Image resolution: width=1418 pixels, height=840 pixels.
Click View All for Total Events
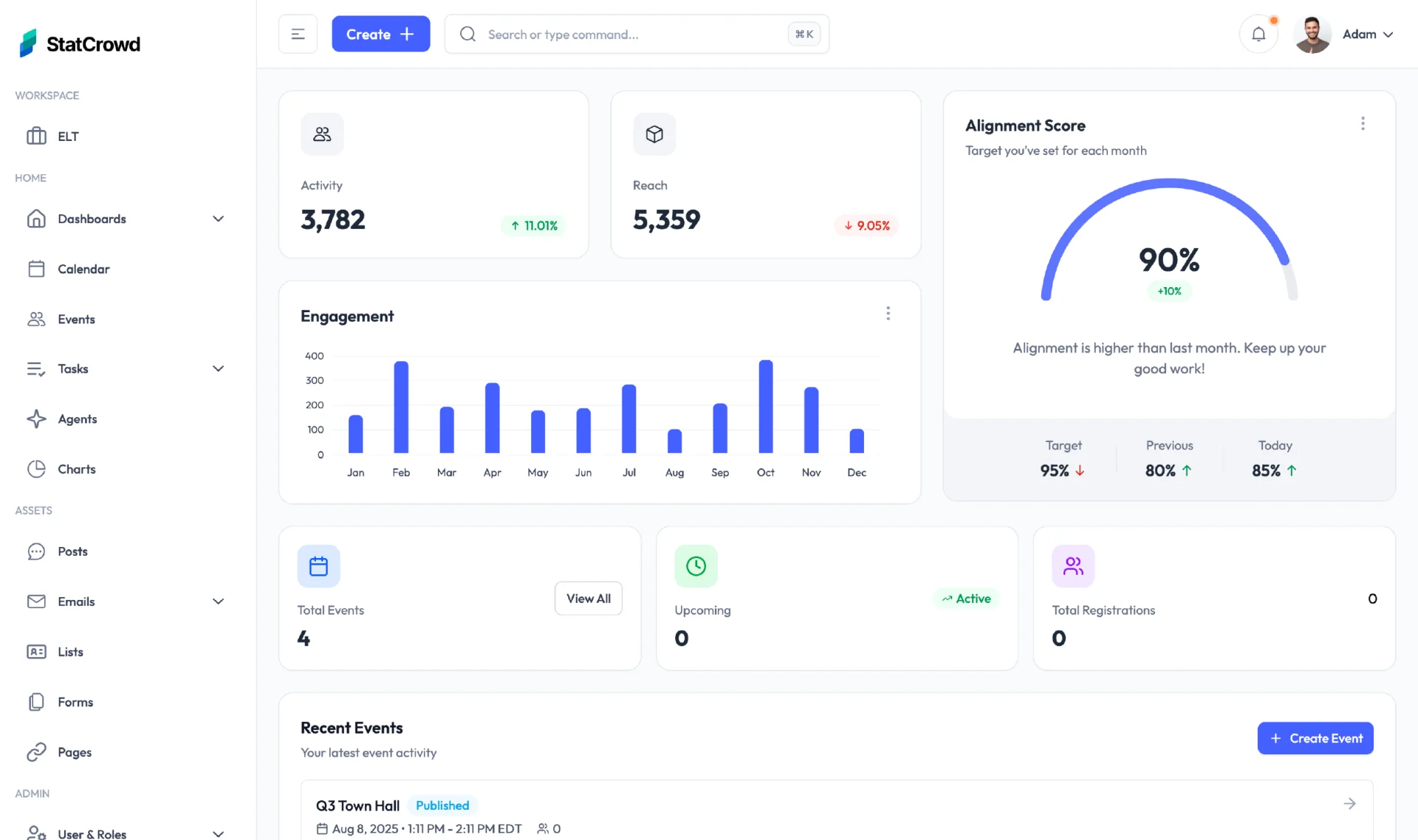pos(588,598)
